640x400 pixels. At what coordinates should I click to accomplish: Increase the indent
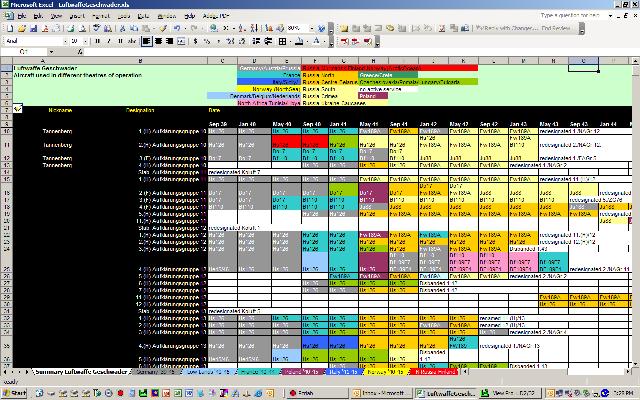(x=268, y=41)
